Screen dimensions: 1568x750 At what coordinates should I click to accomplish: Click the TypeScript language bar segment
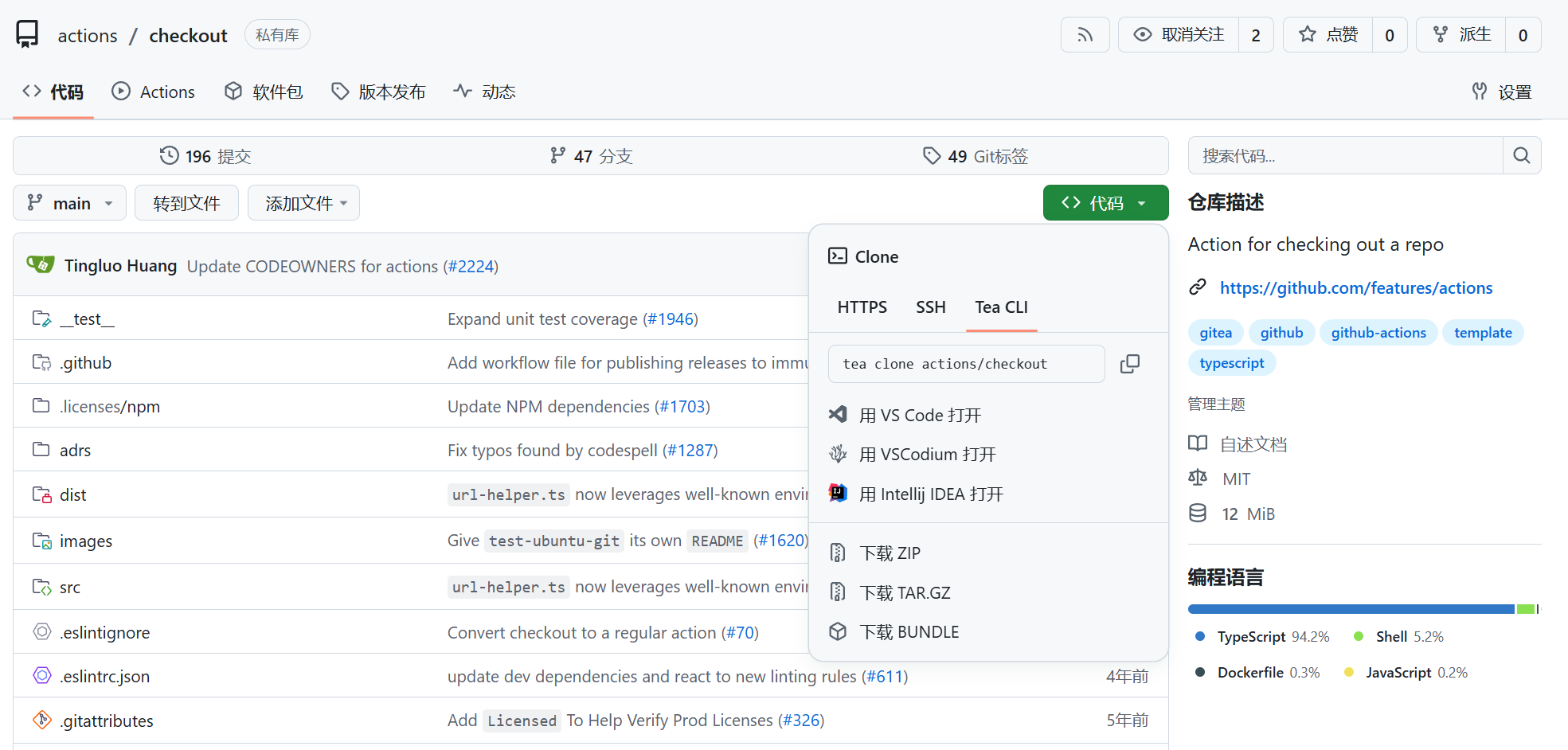(x=1351, y=609)
